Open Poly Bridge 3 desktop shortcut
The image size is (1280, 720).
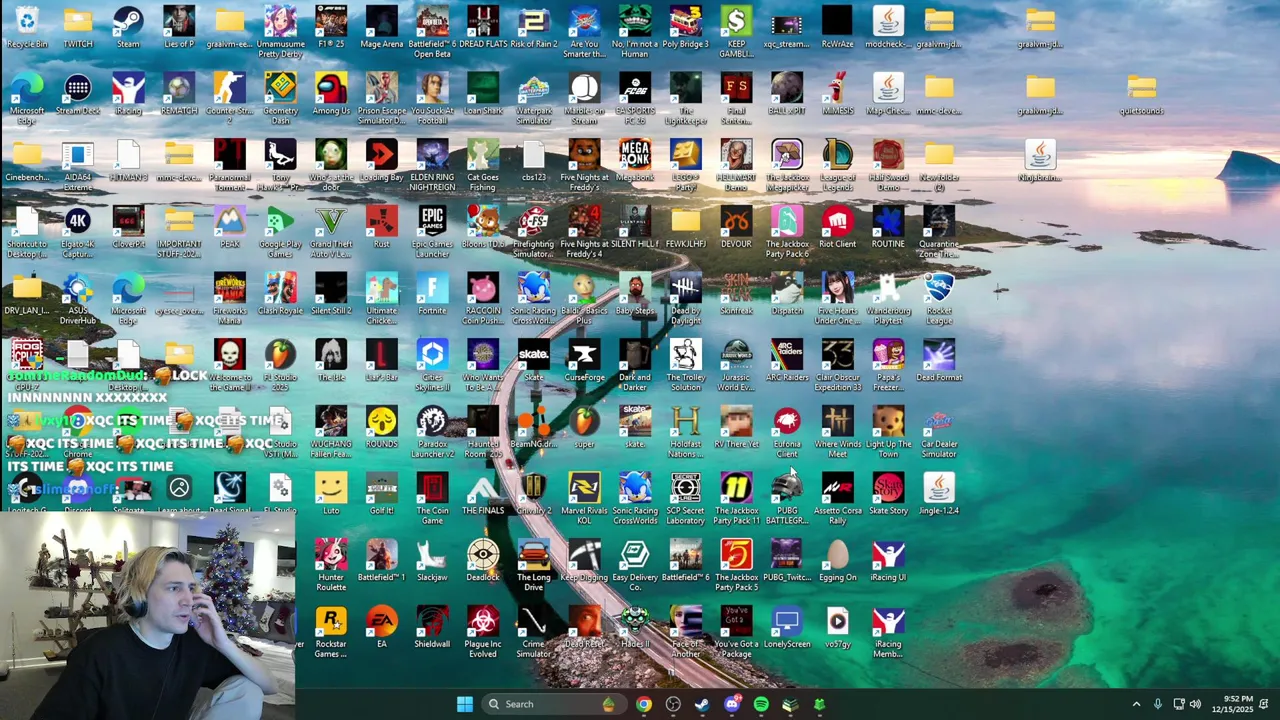(685, 27)
